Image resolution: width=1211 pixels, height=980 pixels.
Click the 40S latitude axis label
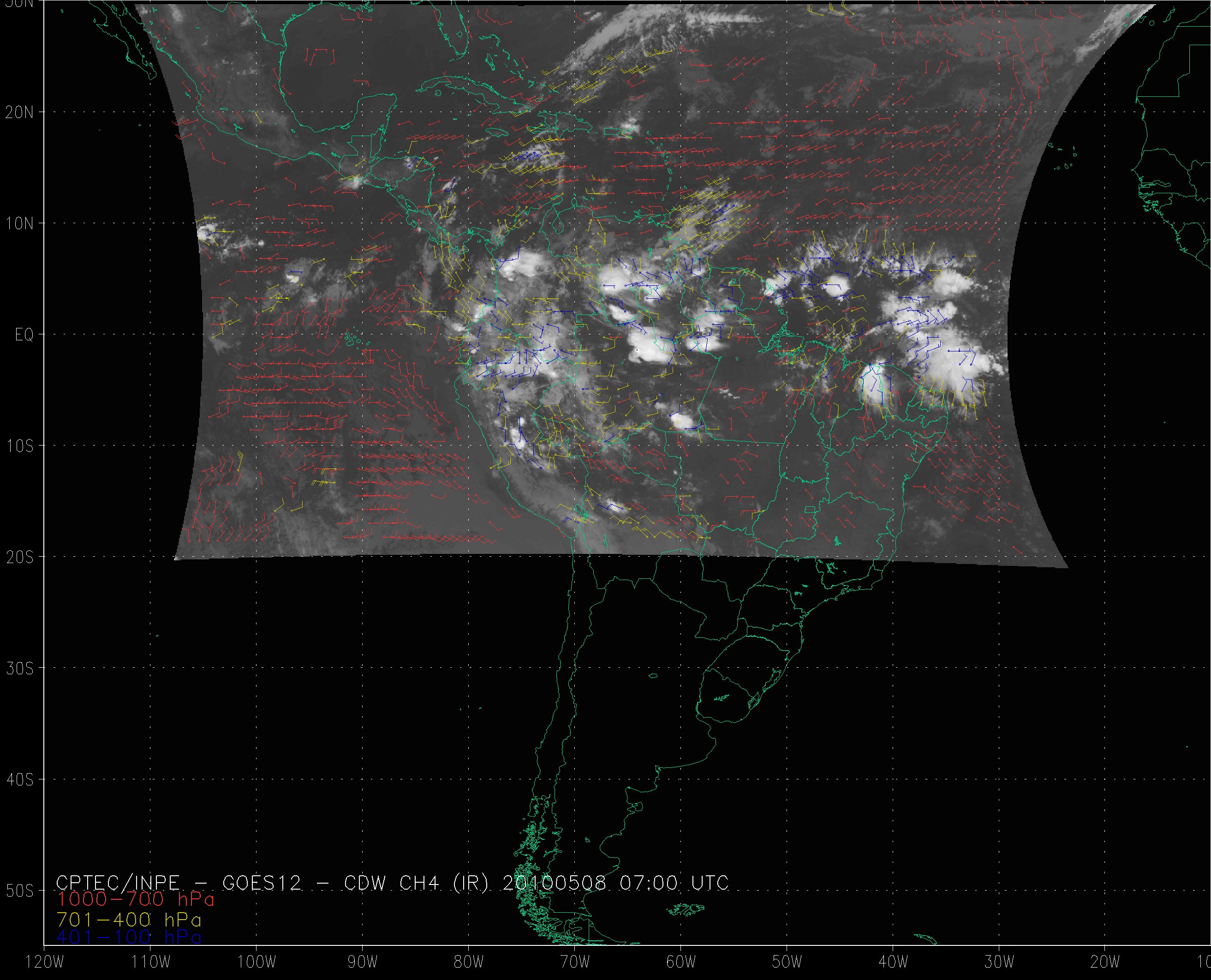pyautogui.click(x=20, y=779)
